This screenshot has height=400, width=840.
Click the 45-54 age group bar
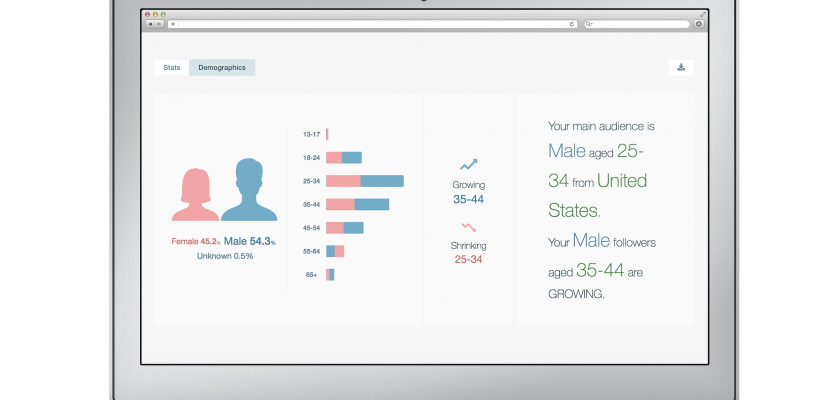[344, 228]
